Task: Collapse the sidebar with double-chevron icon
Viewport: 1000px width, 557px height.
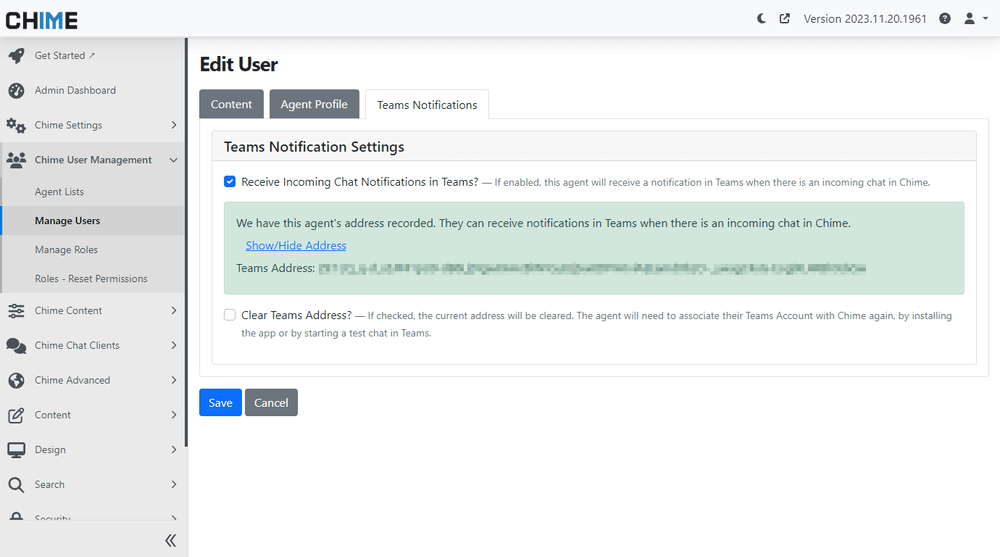Action: pos(170,540)
